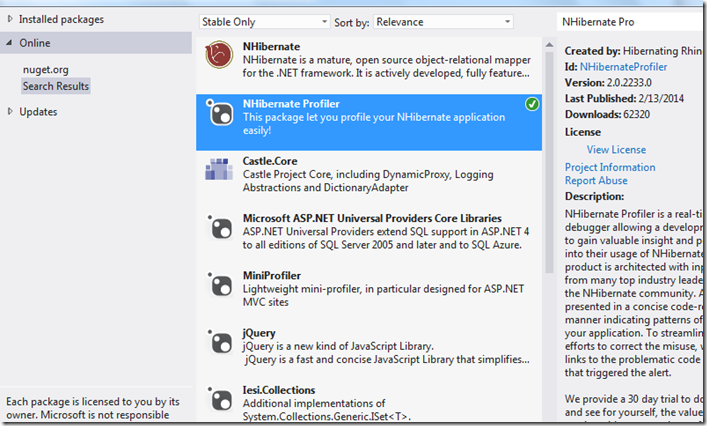Click the Castle.Core castle icon
The width and height of the screenshot is (707, 426).
pyautogui.click(x=219, y=169)
